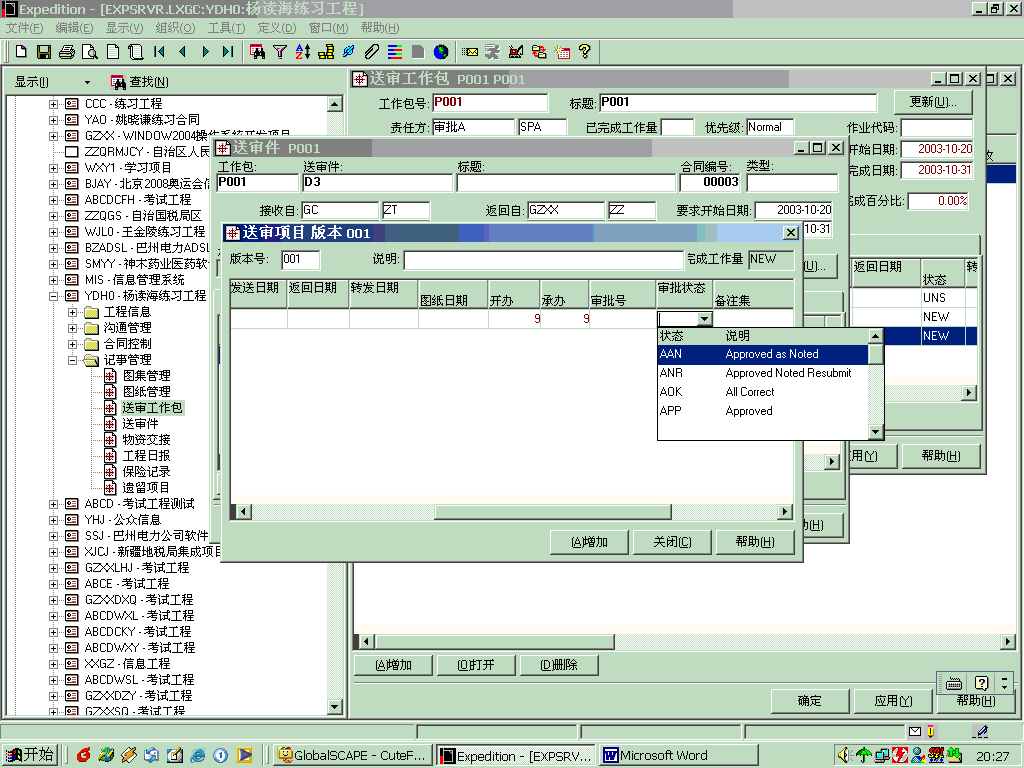Select APP Approved status

763,411
